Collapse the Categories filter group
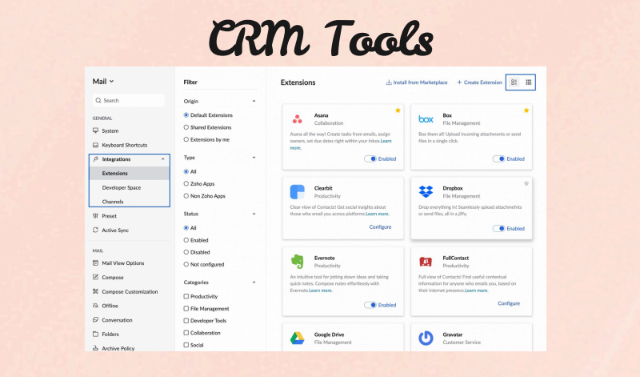The image size is (640, 377). click(254, 282)
